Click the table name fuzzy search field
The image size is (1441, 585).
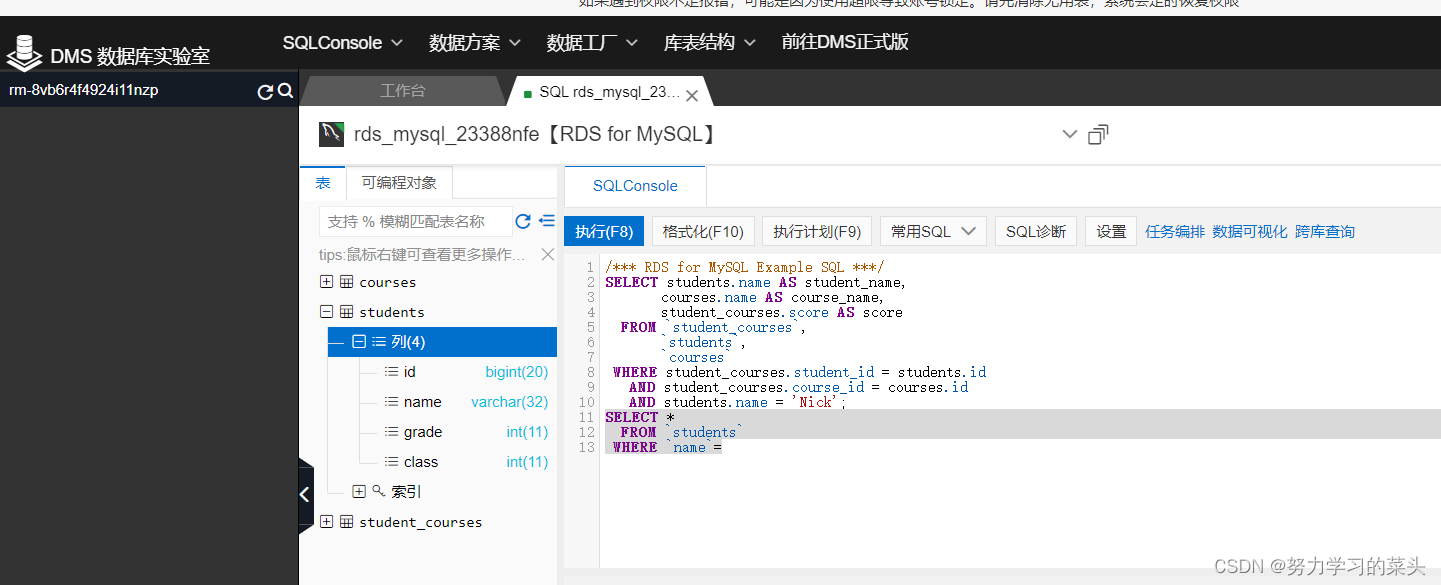click(x=415, y=221)
